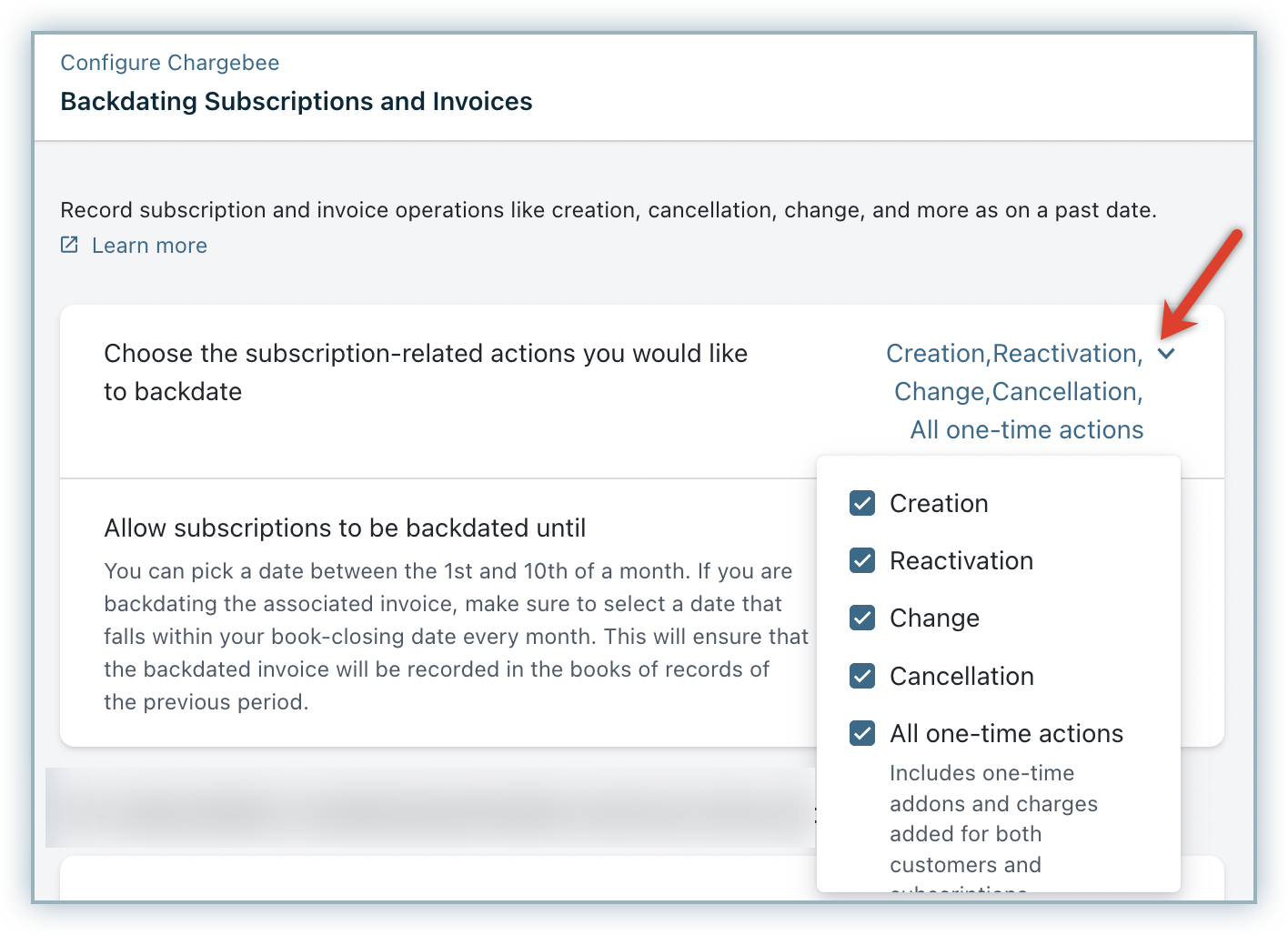Screen dimensions: 1288x935
Task: Select the Reactivation option label
Action: point(961,560)
